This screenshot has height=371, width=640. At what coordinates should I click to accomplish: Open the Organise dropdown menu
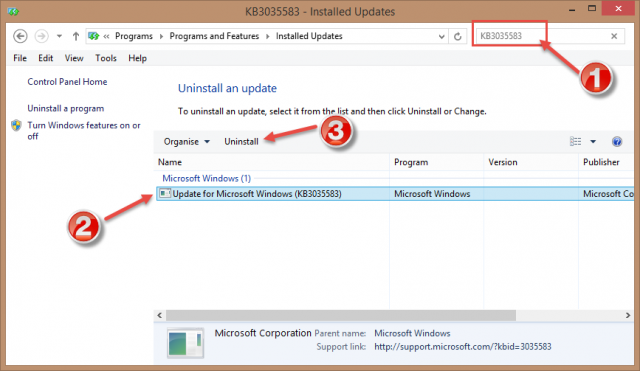point(187,142)
